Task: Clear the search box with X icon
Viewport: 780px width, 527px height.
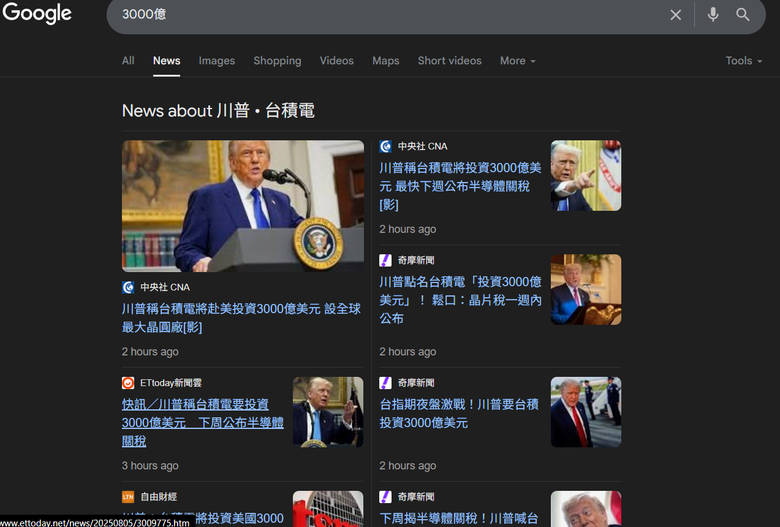Action: [x=675, y=15]
